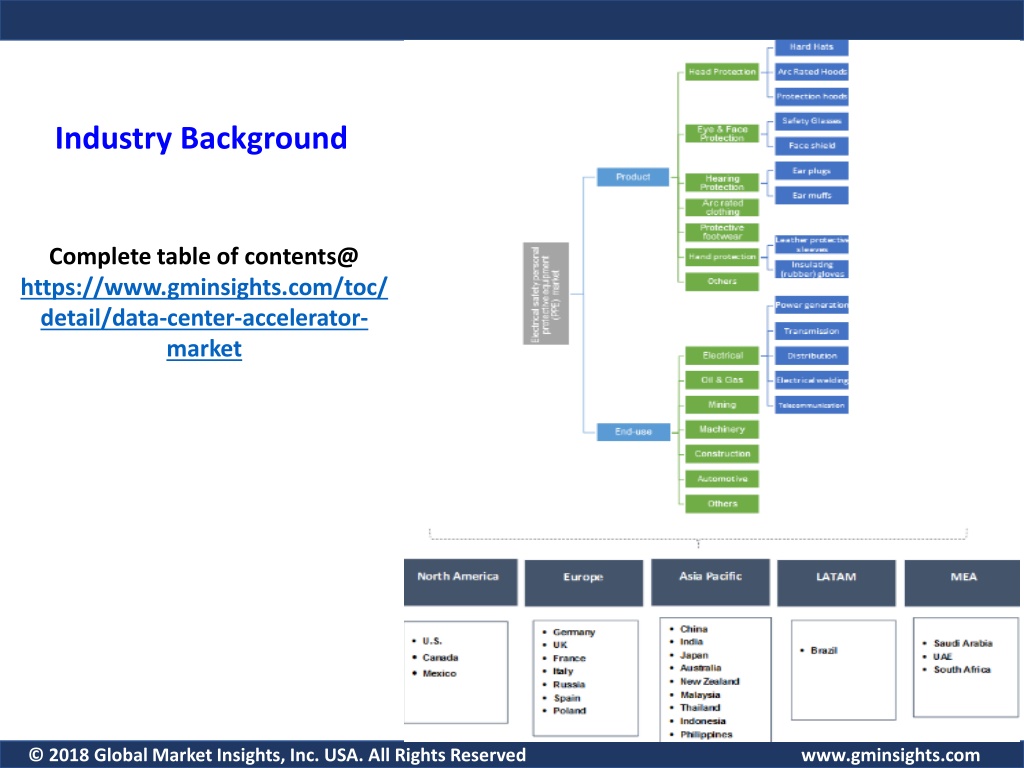Click the Ear muffs box

[812, 195]
